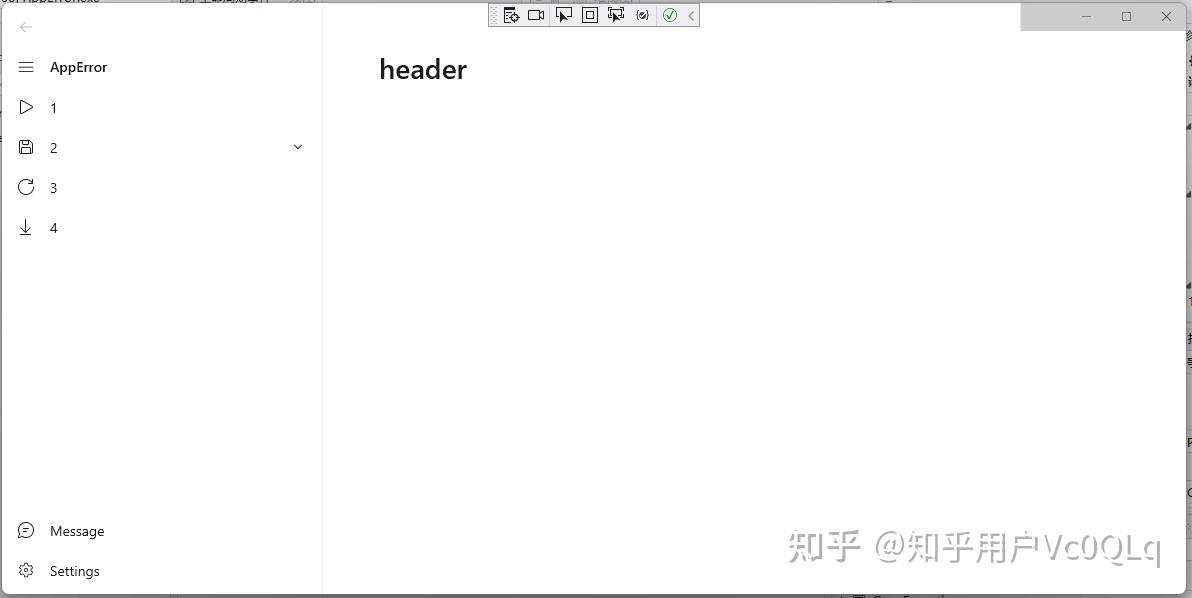Toggle Track Focused Element

click(616, 15)
